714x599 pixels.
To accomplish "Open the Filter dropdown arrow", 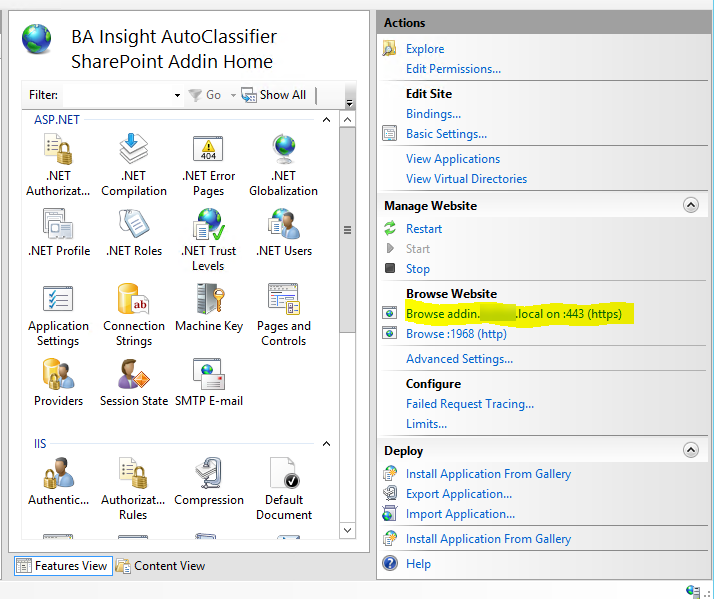I will tap(177, 95).
